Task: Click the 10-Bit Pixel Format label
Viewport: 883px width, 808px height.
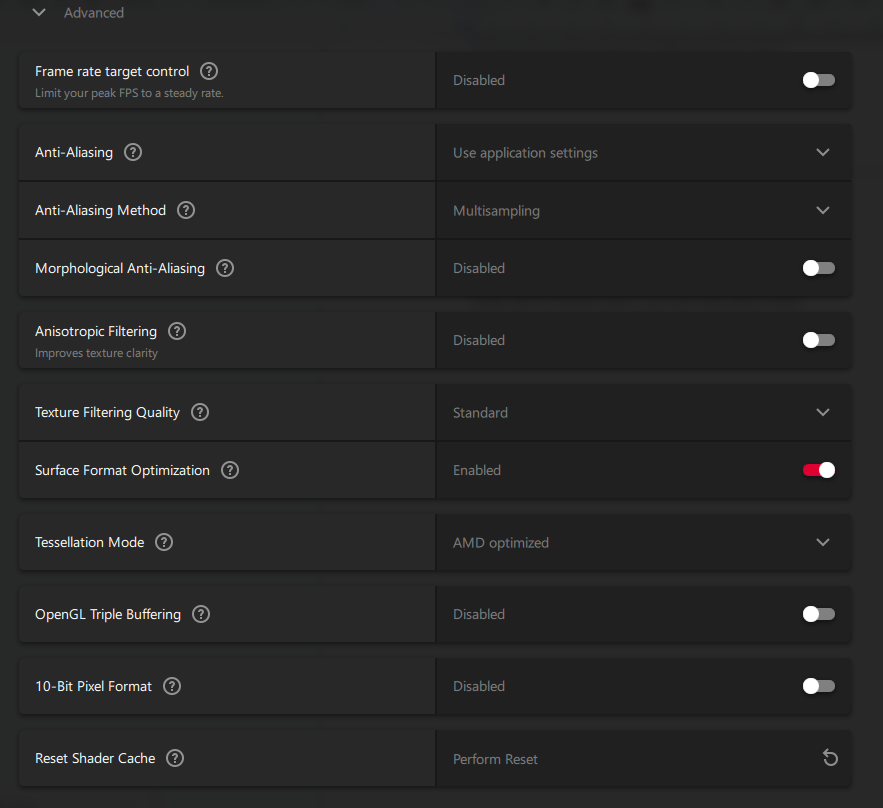Action: tap(93, 686)
